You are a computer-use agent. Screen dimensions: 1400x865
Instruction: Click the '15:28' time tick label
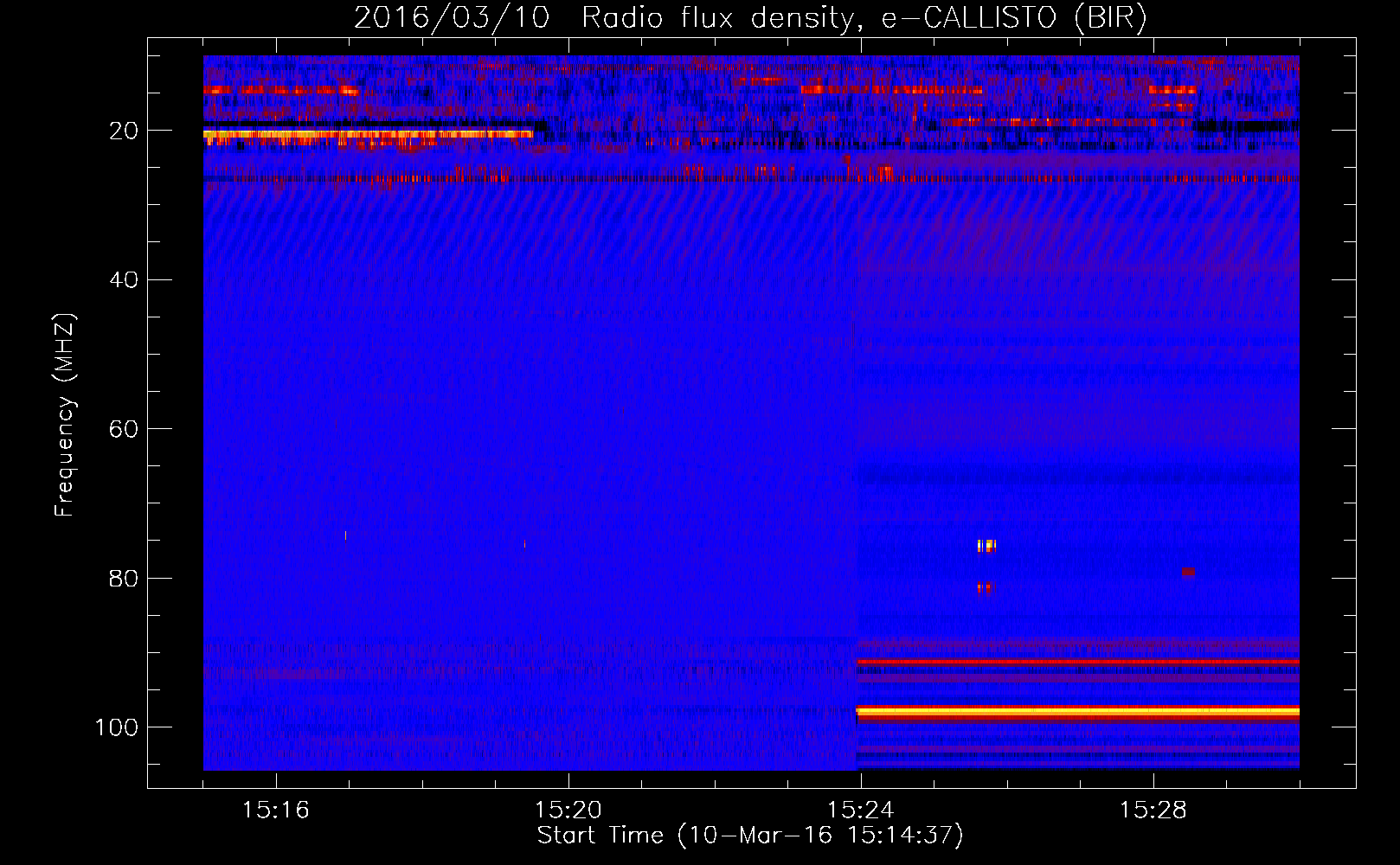tap(1153, 810)
